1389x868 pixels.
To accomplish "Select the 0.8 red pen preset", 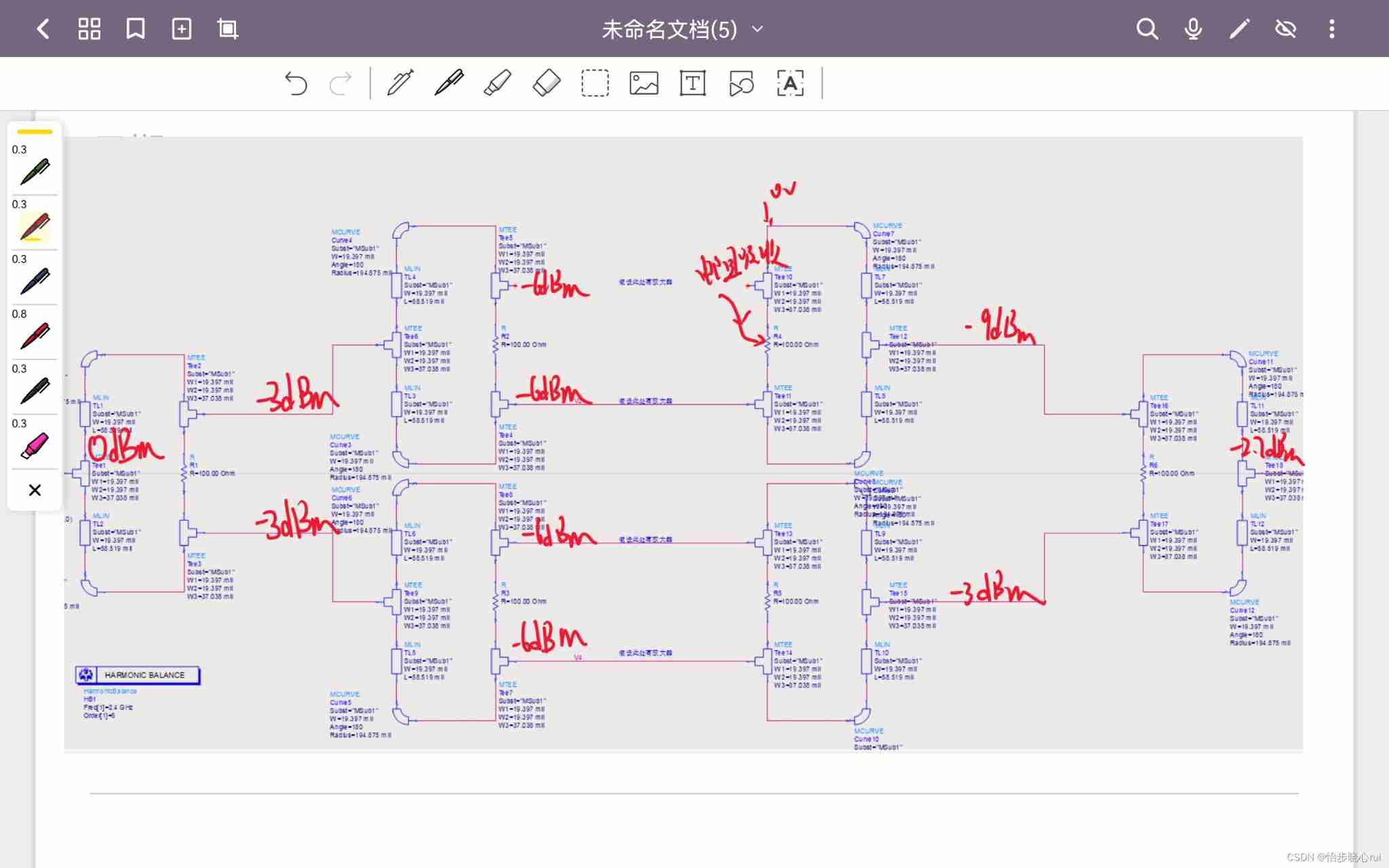I will (x=35, y=336).
